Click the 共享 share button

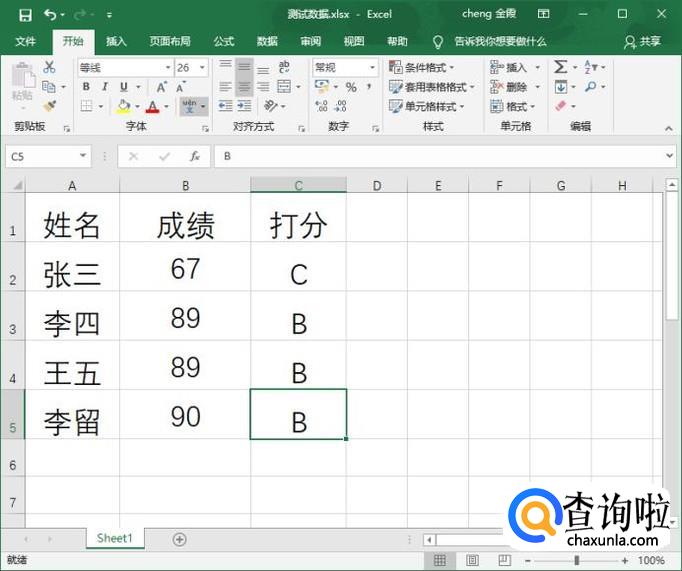[x=642, y=41]
